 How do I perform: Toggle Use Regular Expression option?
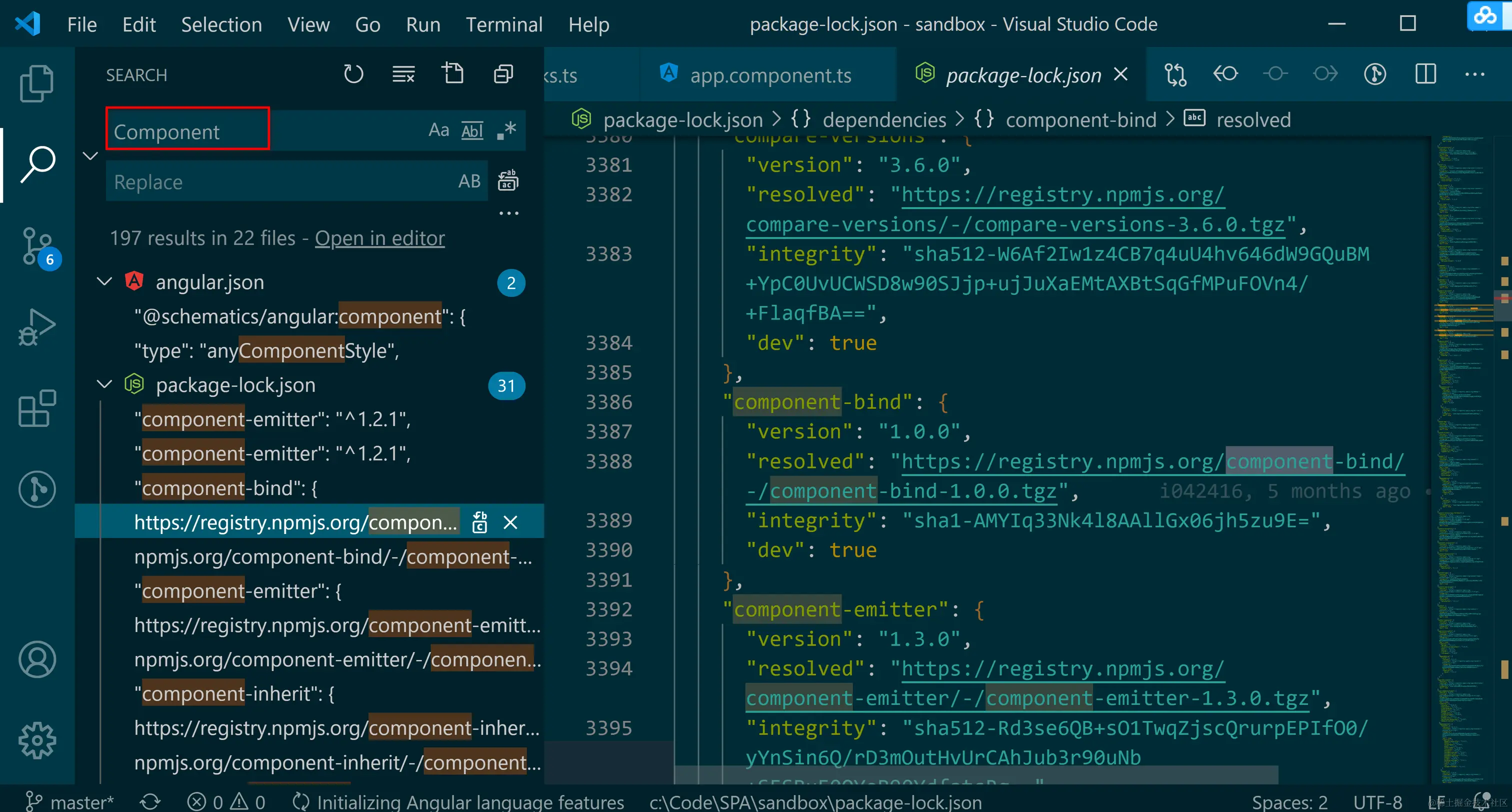[x=506, y=130]
